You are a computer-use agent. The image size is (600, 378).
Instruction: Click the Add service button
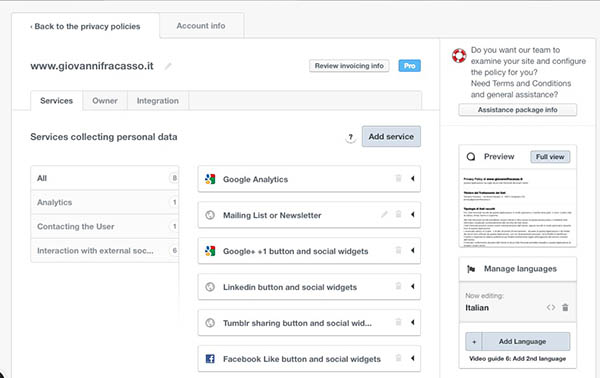coord(391,137)
